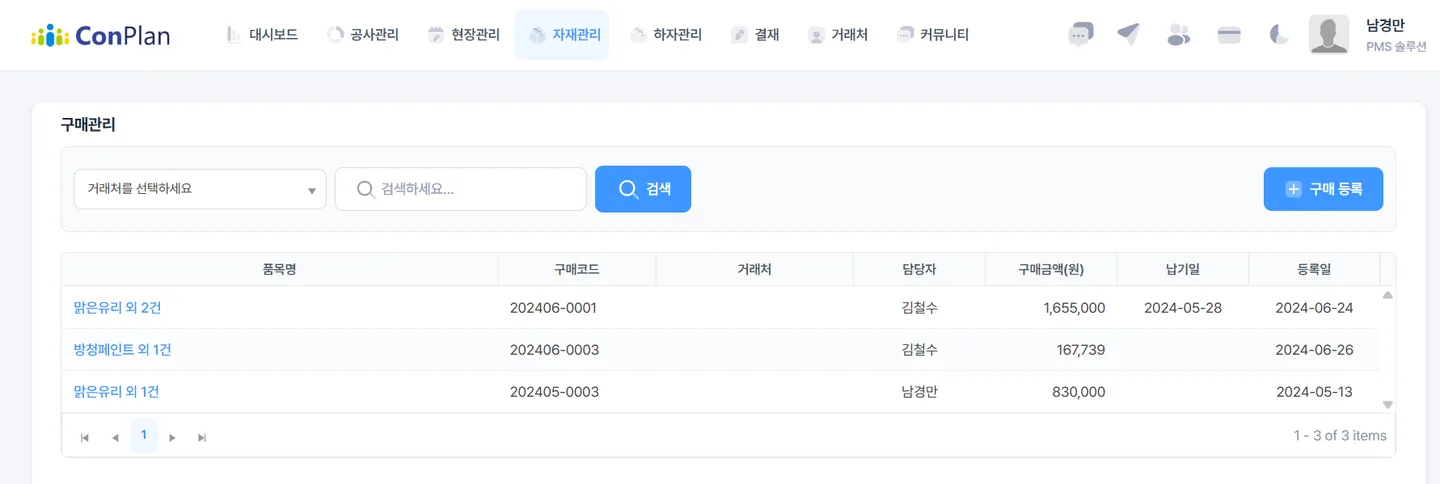Image resolution: width=1440 pixels, height=484 pixels.
Task: Click purchase code 202406-0001
Action: tap(553, 308)
